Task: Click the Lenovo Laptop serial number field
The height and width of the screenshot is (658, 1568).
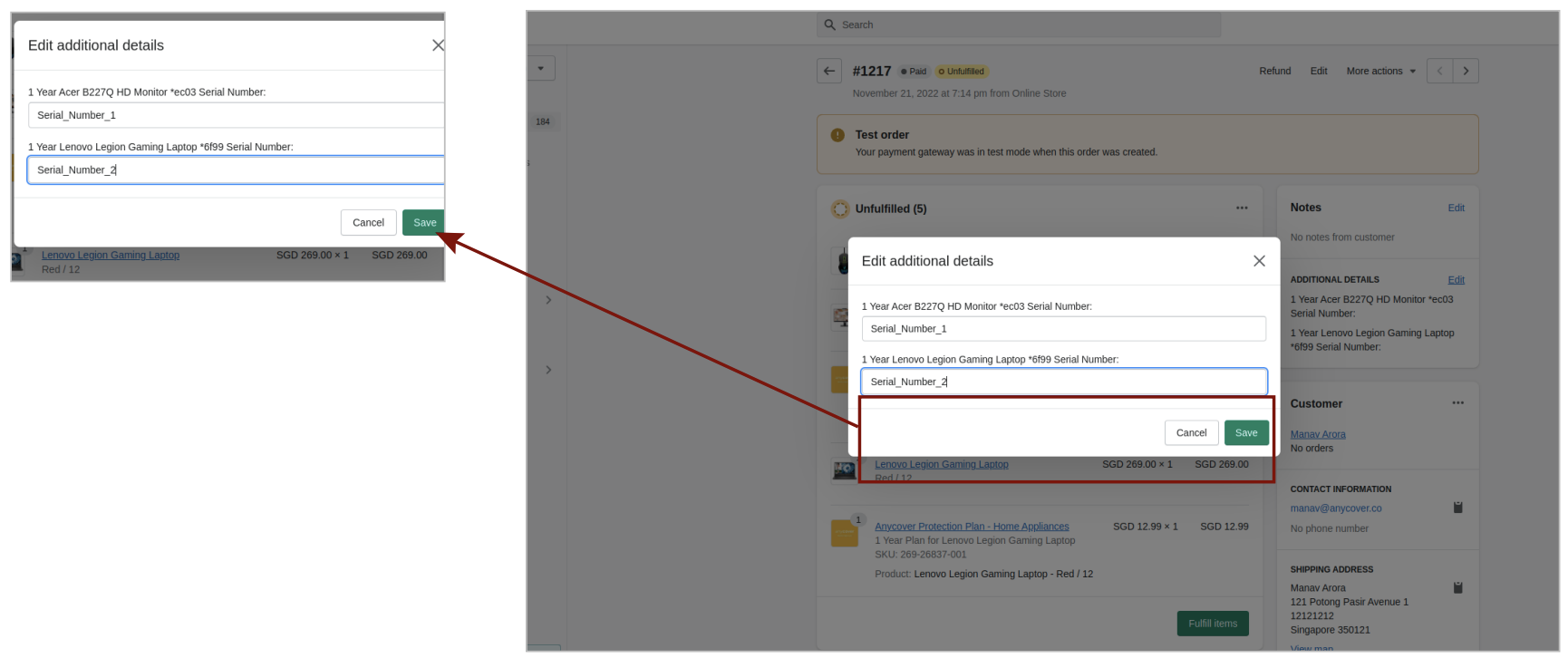Action: (x=1063, y=382)
